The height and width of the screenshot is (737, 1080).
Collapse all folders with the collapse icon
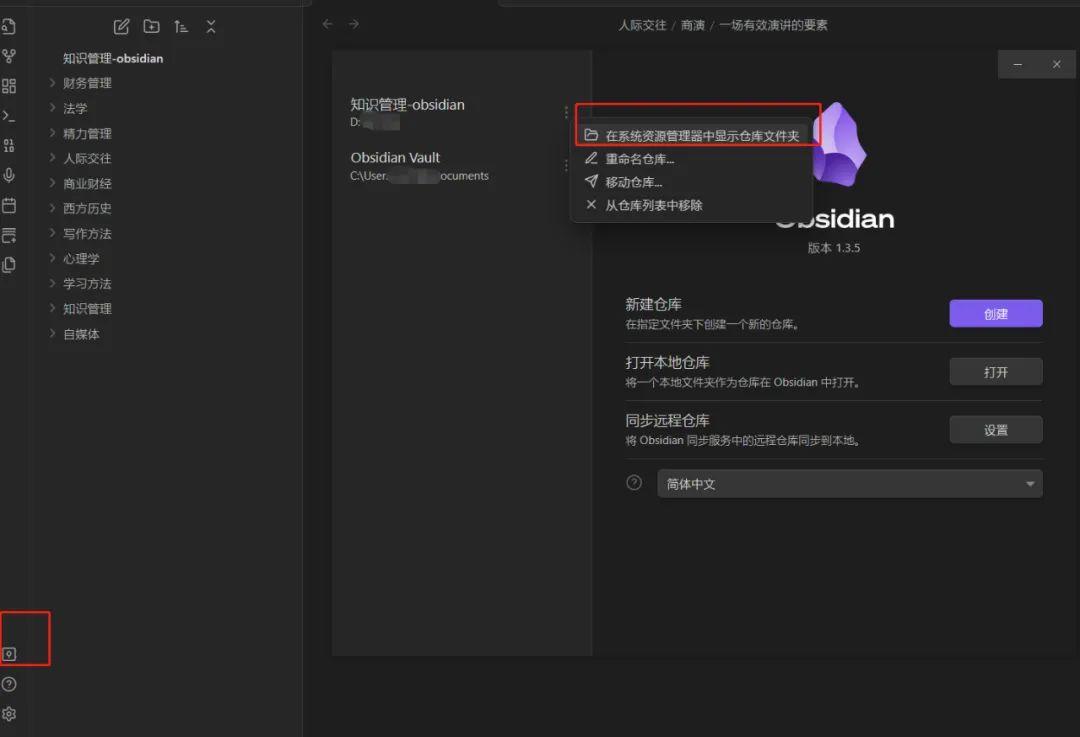pyautogui.click(x=211, y=26)
